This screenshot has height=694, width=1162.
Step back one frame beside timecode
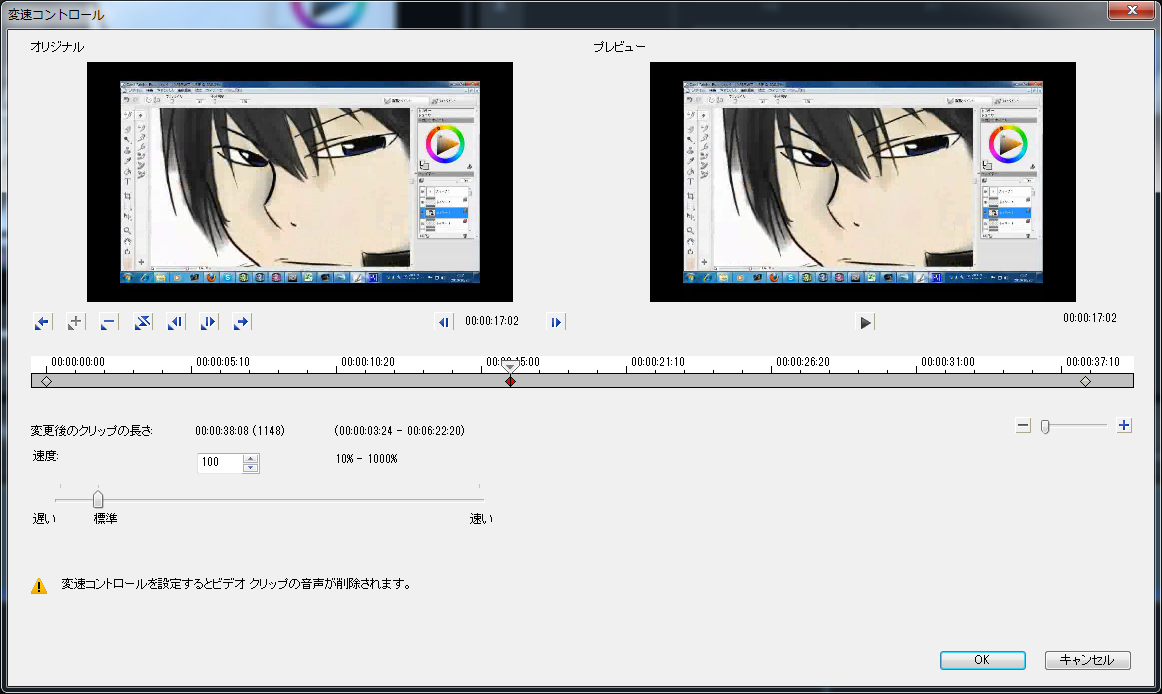pyautogui.click(x=443, y=322)
